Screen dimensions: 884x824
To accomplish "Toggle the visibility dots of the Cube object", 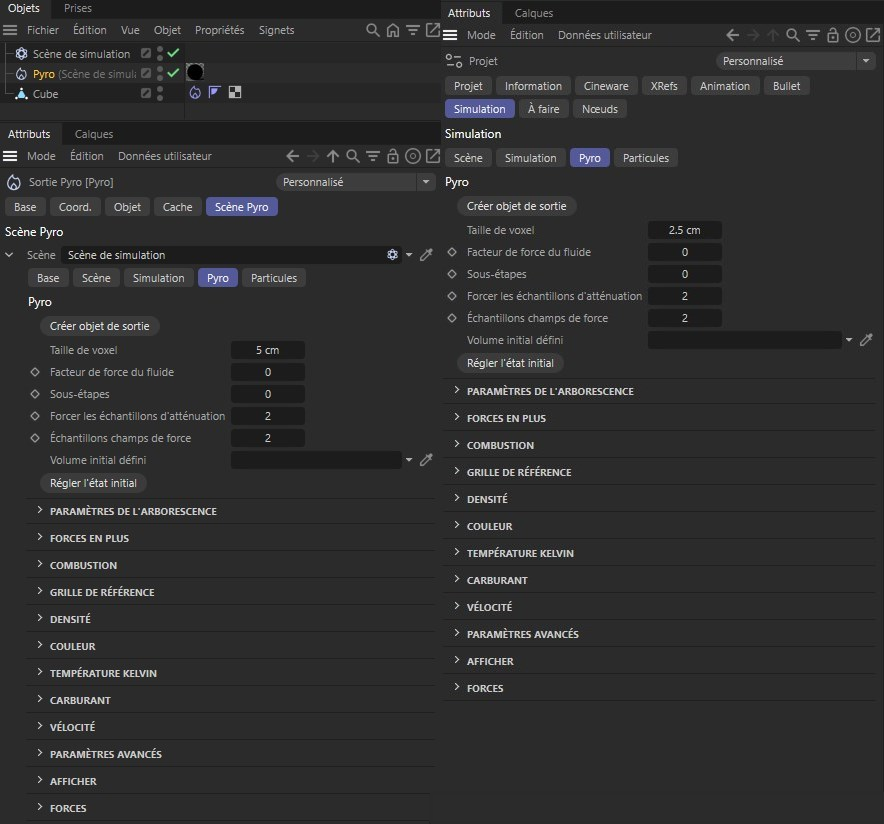I will click(160, 93).
